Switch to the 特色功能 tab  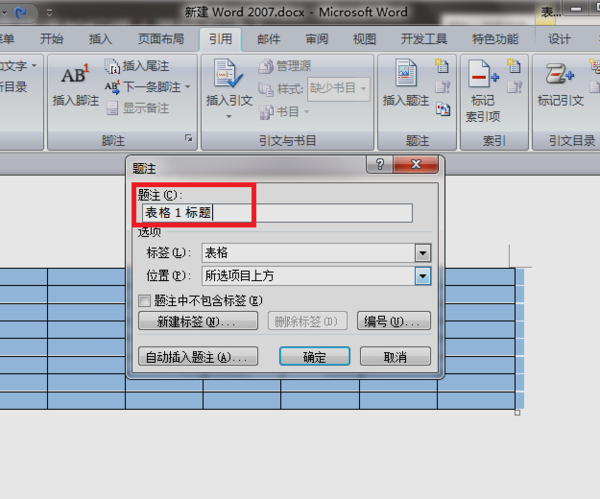(495, 39)
